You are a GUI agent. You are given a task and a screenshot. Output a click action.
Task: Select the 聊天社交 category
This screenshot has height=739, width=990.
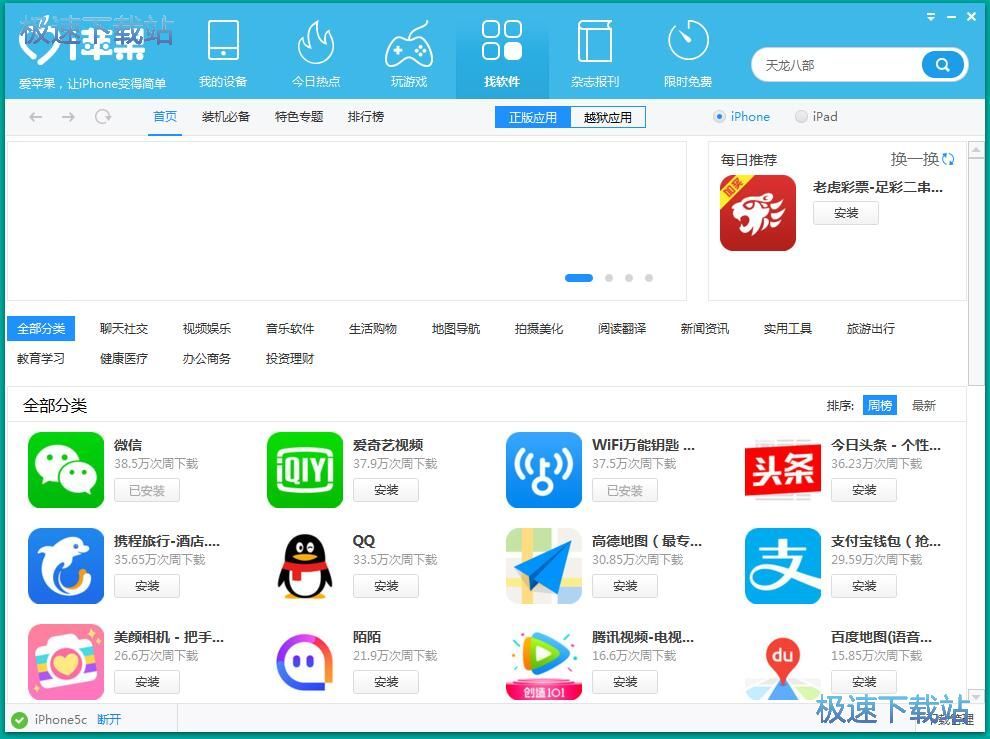point(124,328)
